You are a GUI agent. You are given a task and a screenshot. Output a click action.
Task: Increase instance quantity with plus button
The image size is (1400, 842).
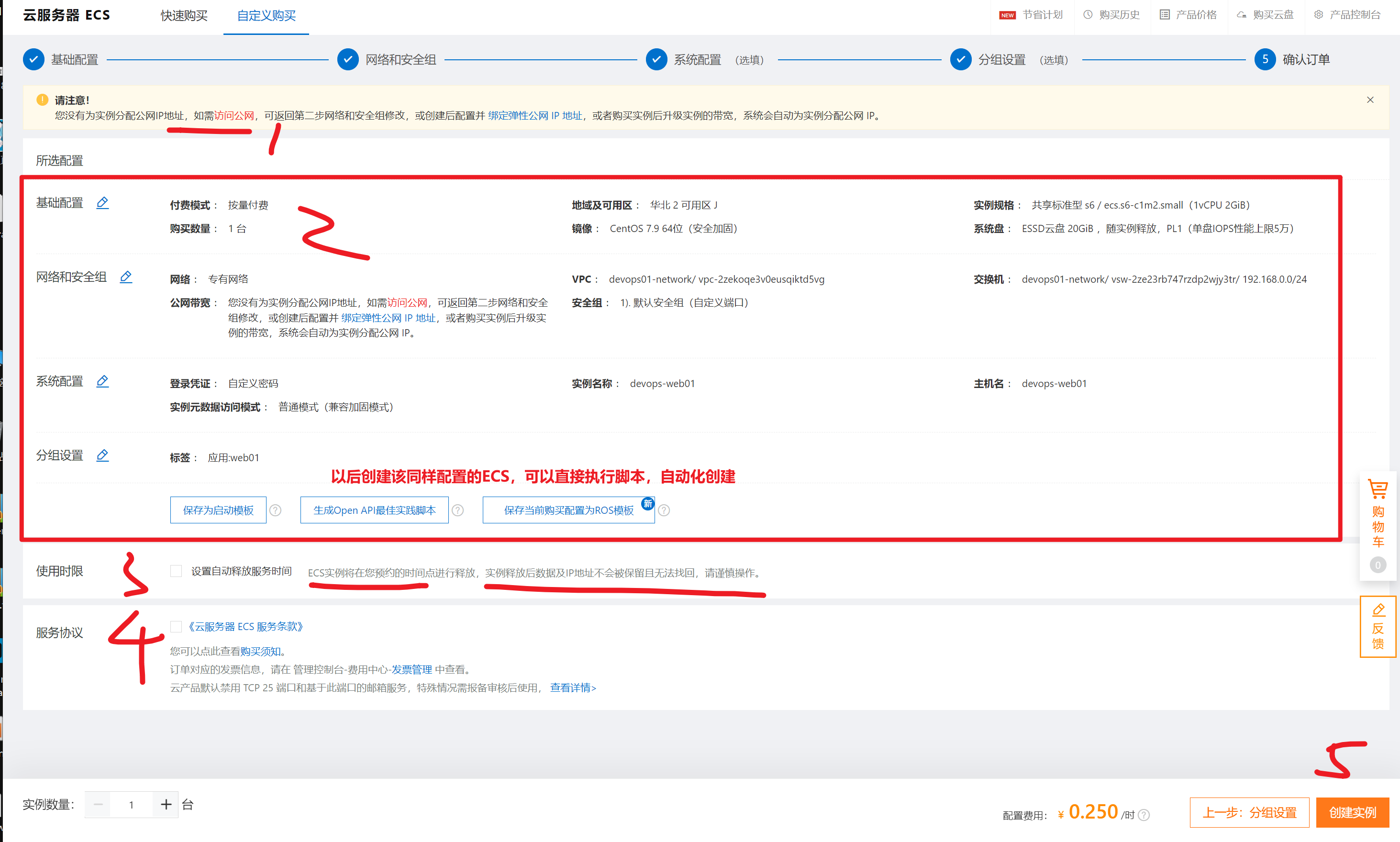tap(166, 804)
